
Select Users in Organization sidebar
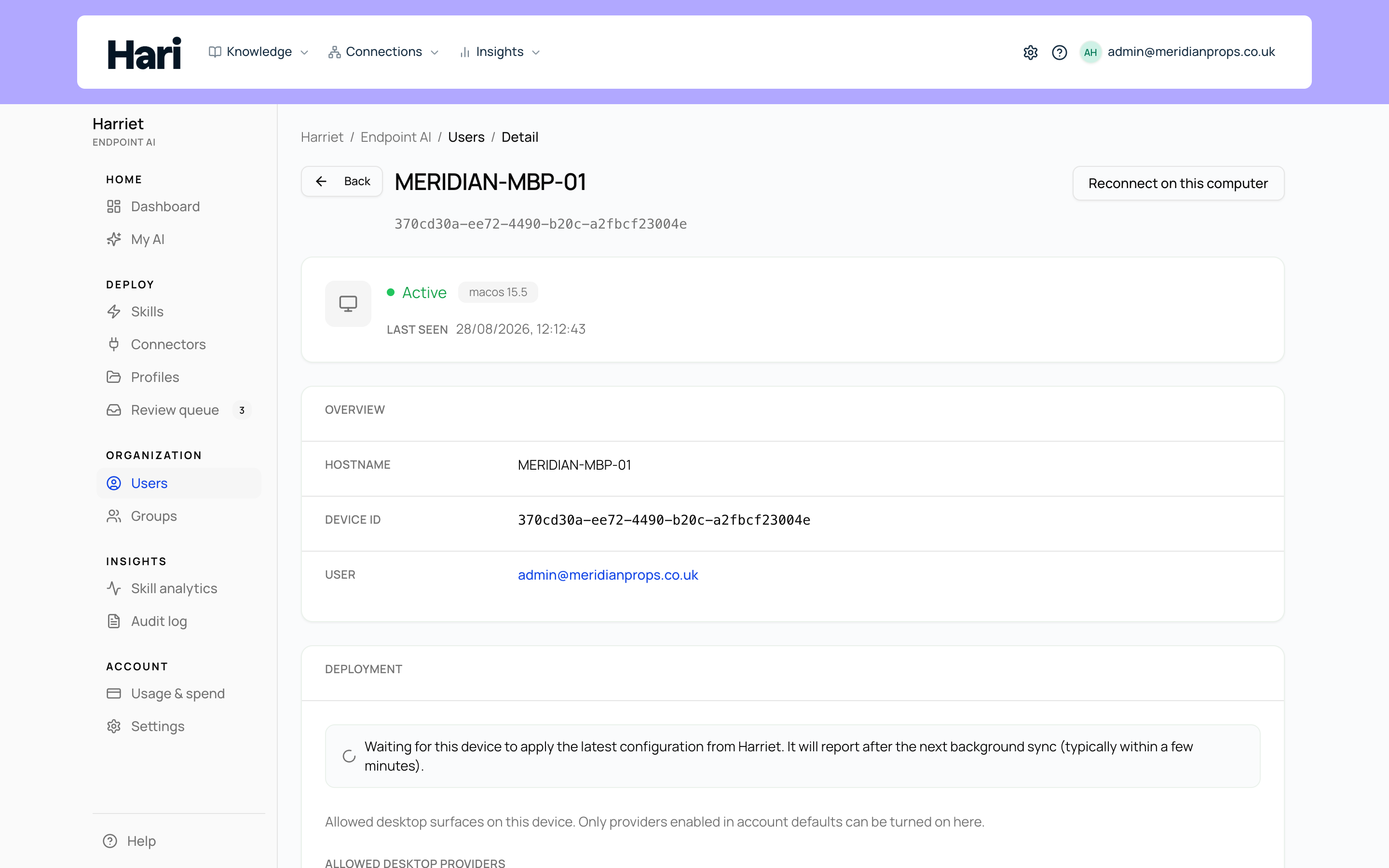[178, 483]
